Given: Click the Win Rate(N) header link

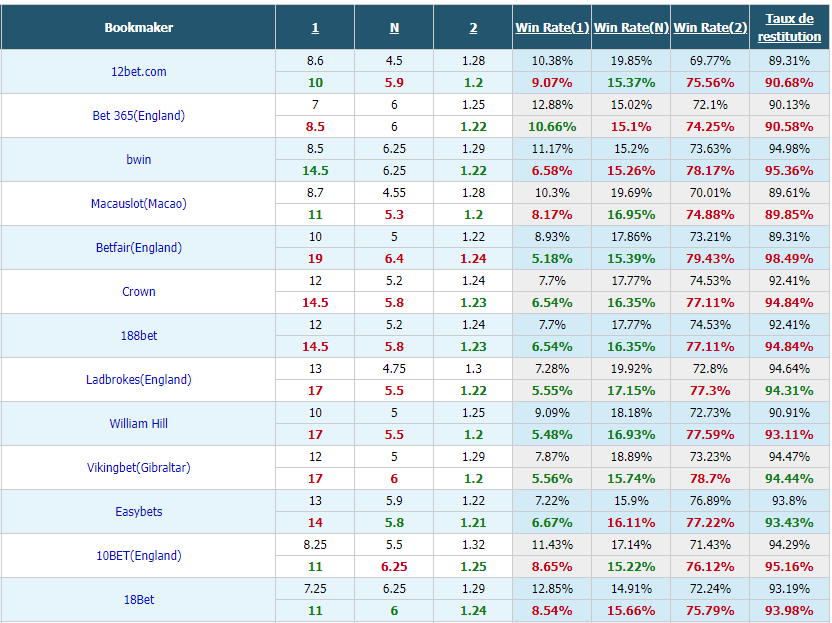Looking at the screenshot, I should 631,28.
